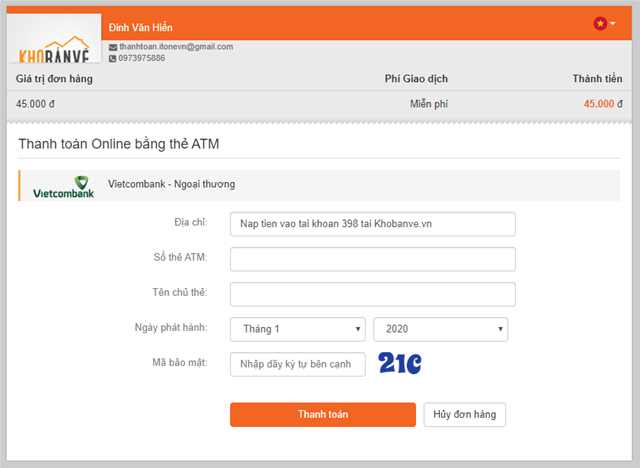
Task: Click the name Đinh Văn Hiển
Action: (x=140, y=28)
